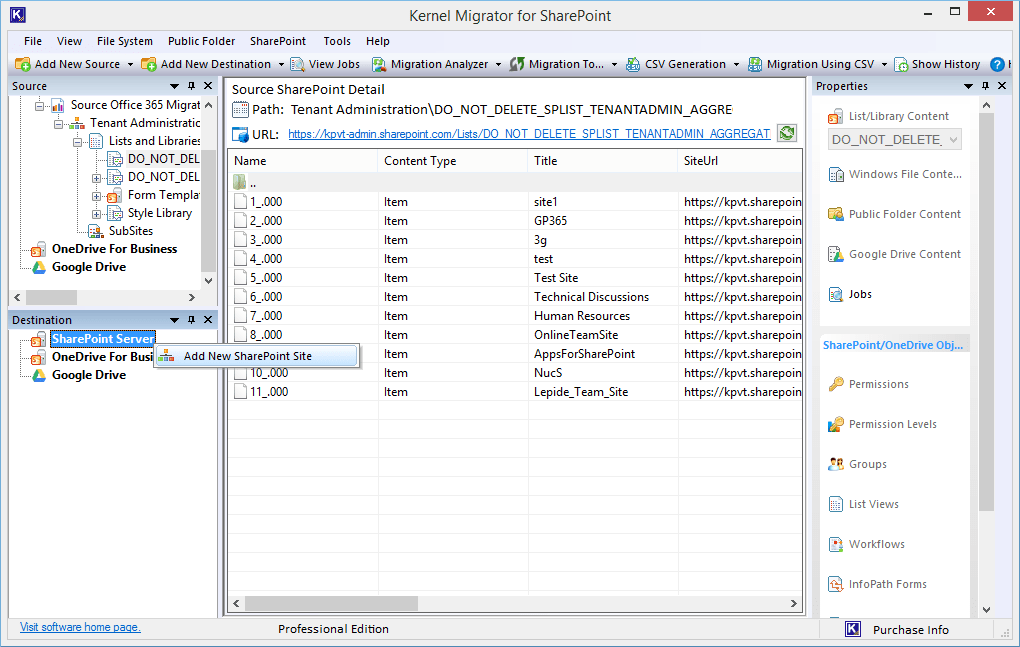This screenshot has width=1020, height=647.
Task: Click the Kernel logo next to Purchase Info
Action: (853, 629)
